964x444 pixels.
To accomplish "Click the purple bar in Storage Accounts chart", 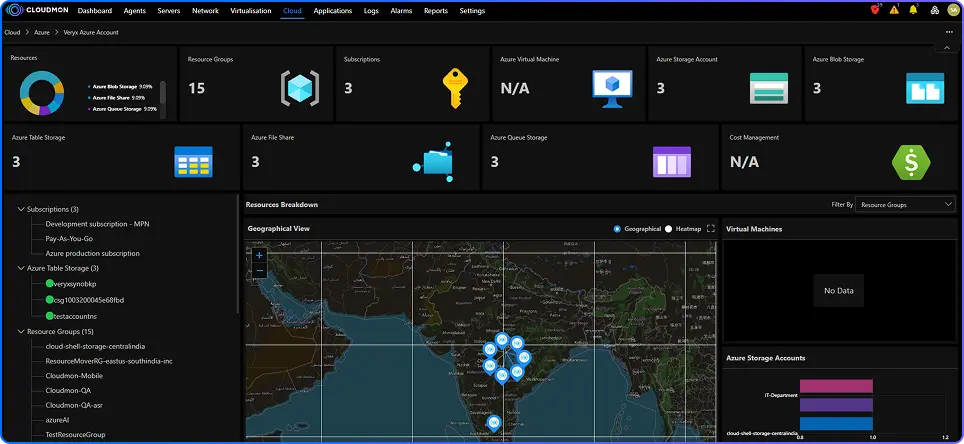I will pyautogui.click(x=836, y=405).
